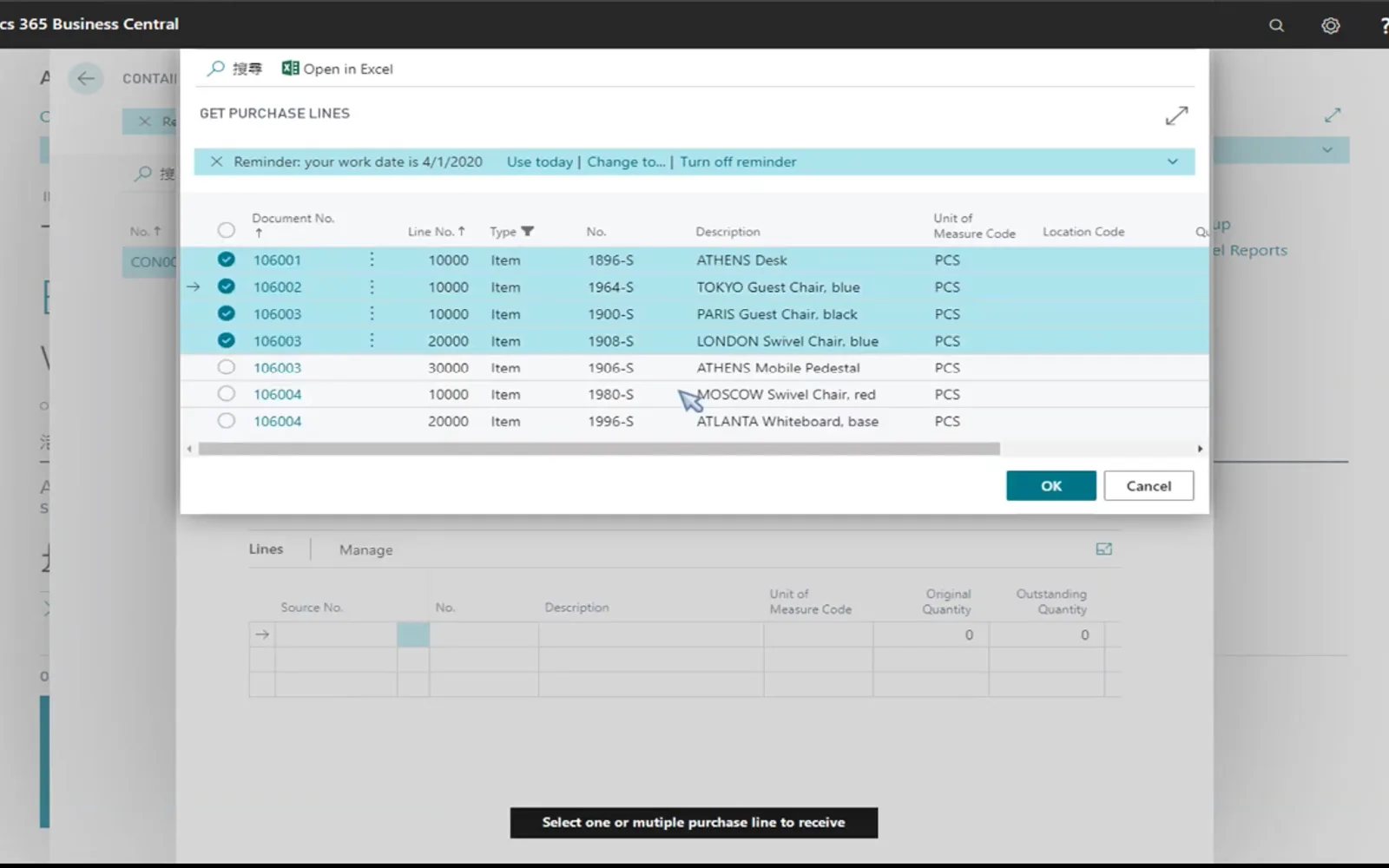Image resolution: width=1389 pixels, height=868 pixels.
Task: Open the Location Code column header menu
Action: pos(1083,232)
